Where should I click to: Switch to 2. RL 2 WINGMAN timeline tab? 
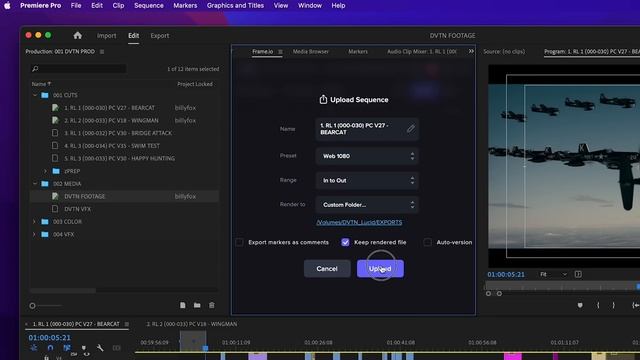191,324
